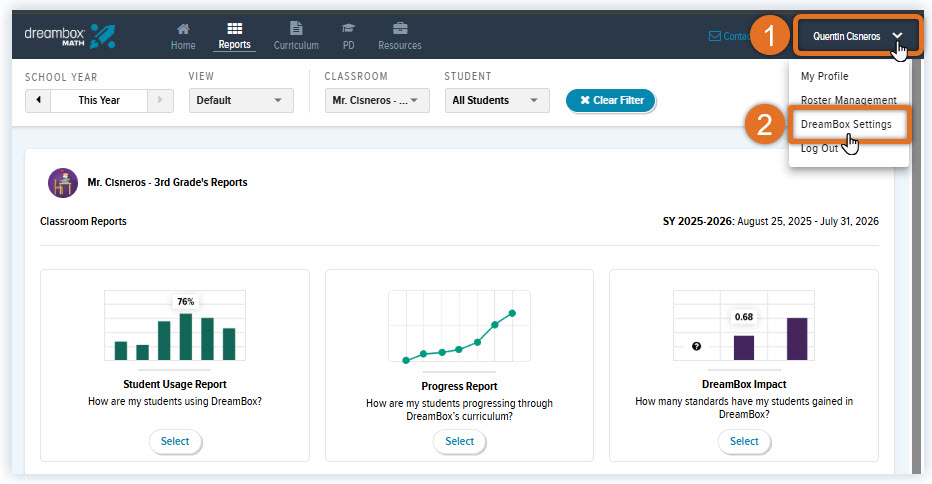Open the Curriculum section
The height and width of the screenshot is (484, 932).
coord(296,36)
